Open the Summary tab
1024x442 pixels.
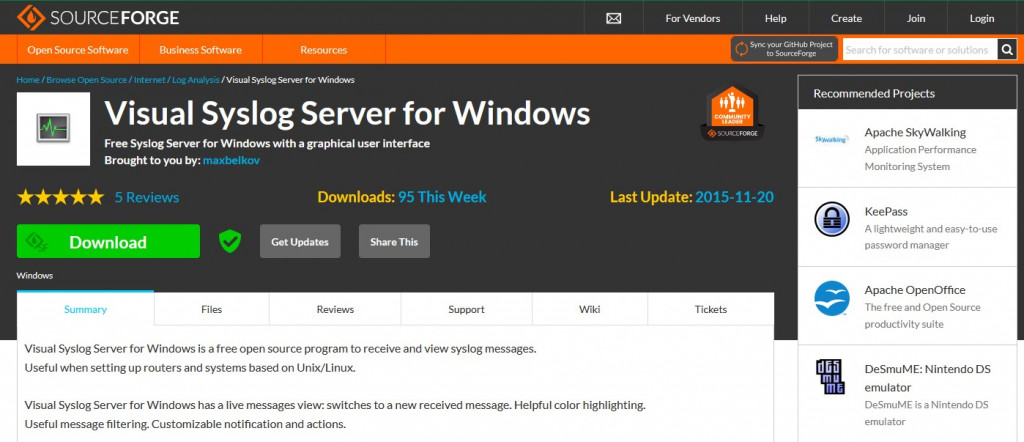coord(86,309)
